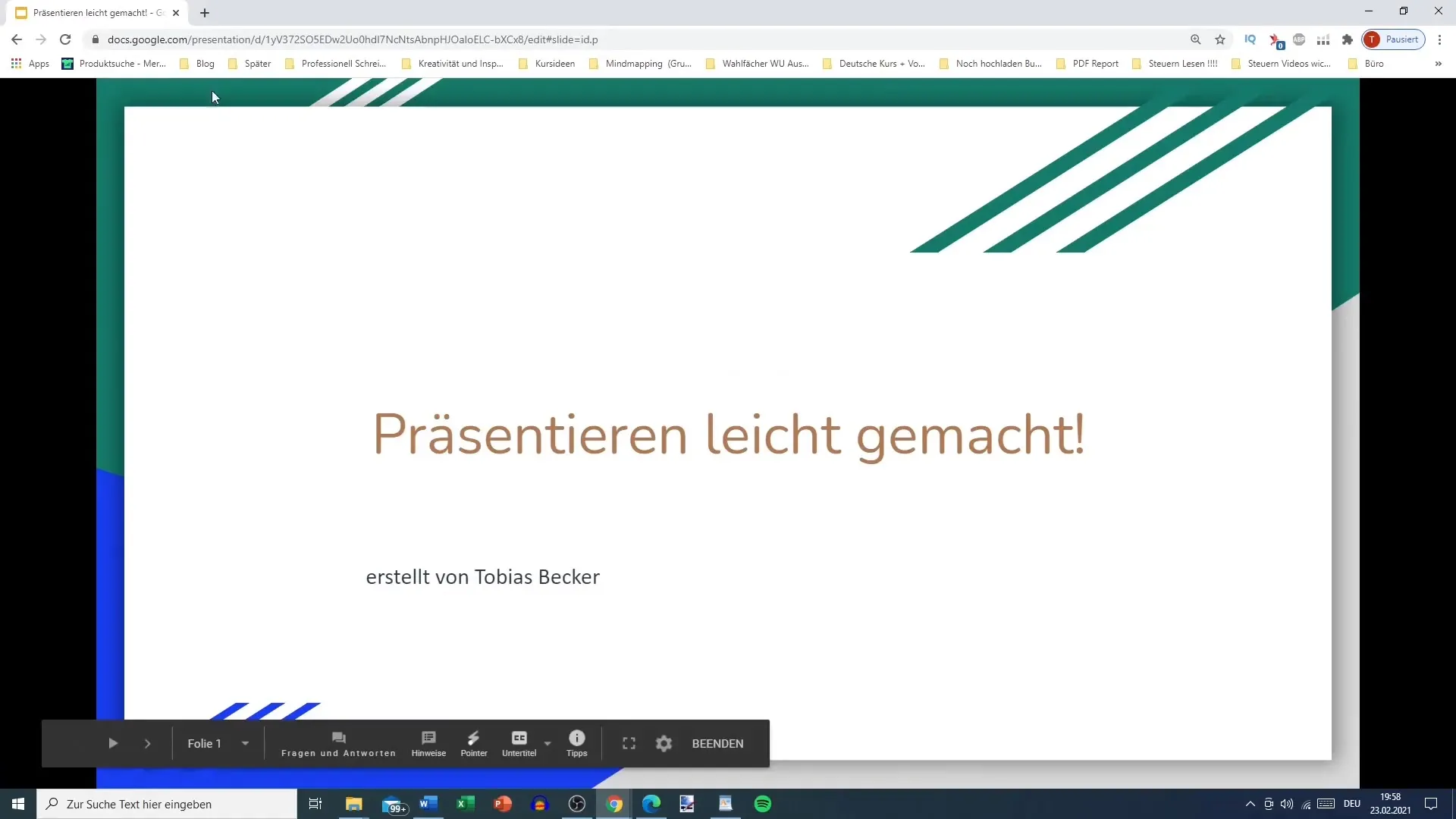
Task: Open the Später bookmarks folder
Action: coord(250,64)
